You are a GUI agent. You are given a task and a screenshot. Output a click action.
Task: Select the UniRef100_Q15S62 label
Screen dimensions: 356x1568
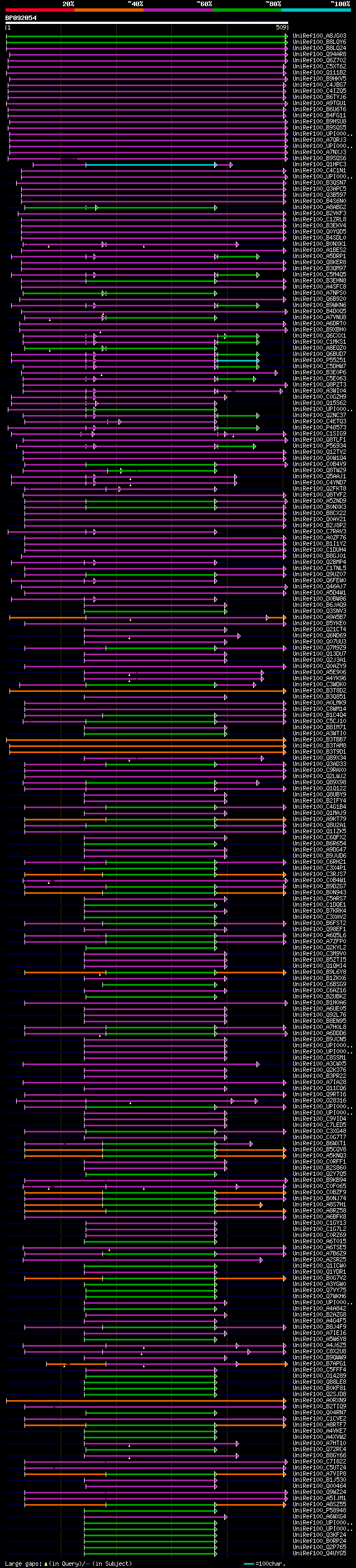tap(319, 403)
